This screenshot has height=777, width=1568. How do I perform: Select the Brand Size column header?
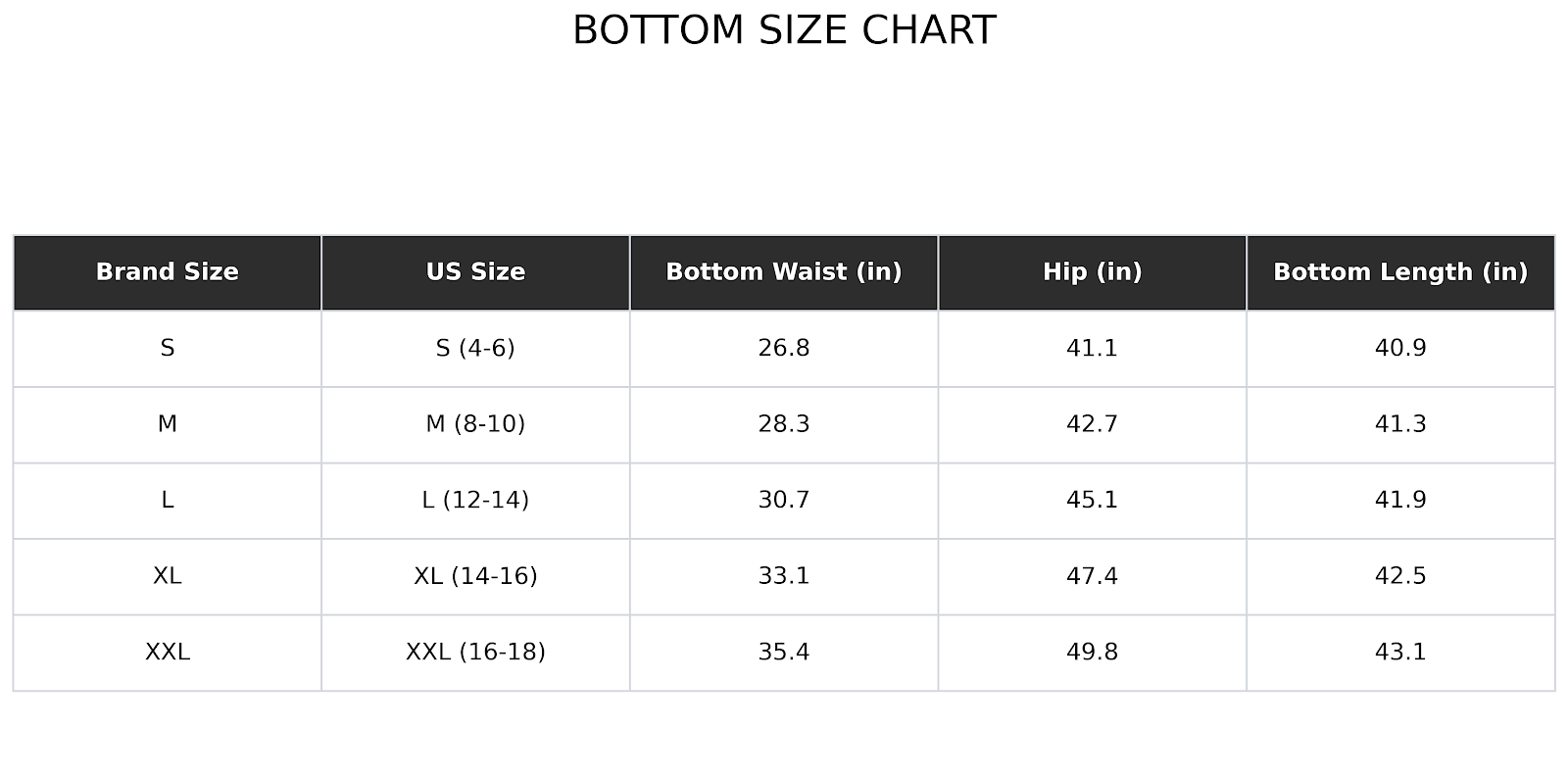[168, 272]
